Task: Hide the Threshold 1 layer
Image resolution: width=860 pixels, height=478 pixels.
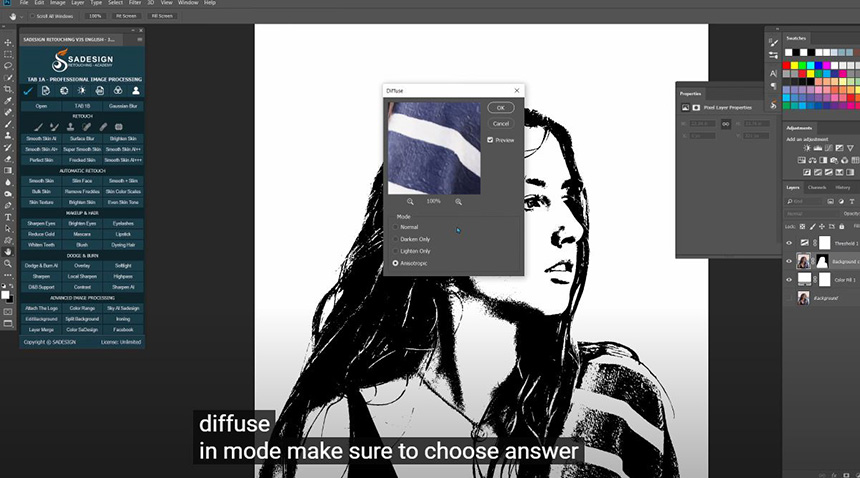Action: point(789,243)
